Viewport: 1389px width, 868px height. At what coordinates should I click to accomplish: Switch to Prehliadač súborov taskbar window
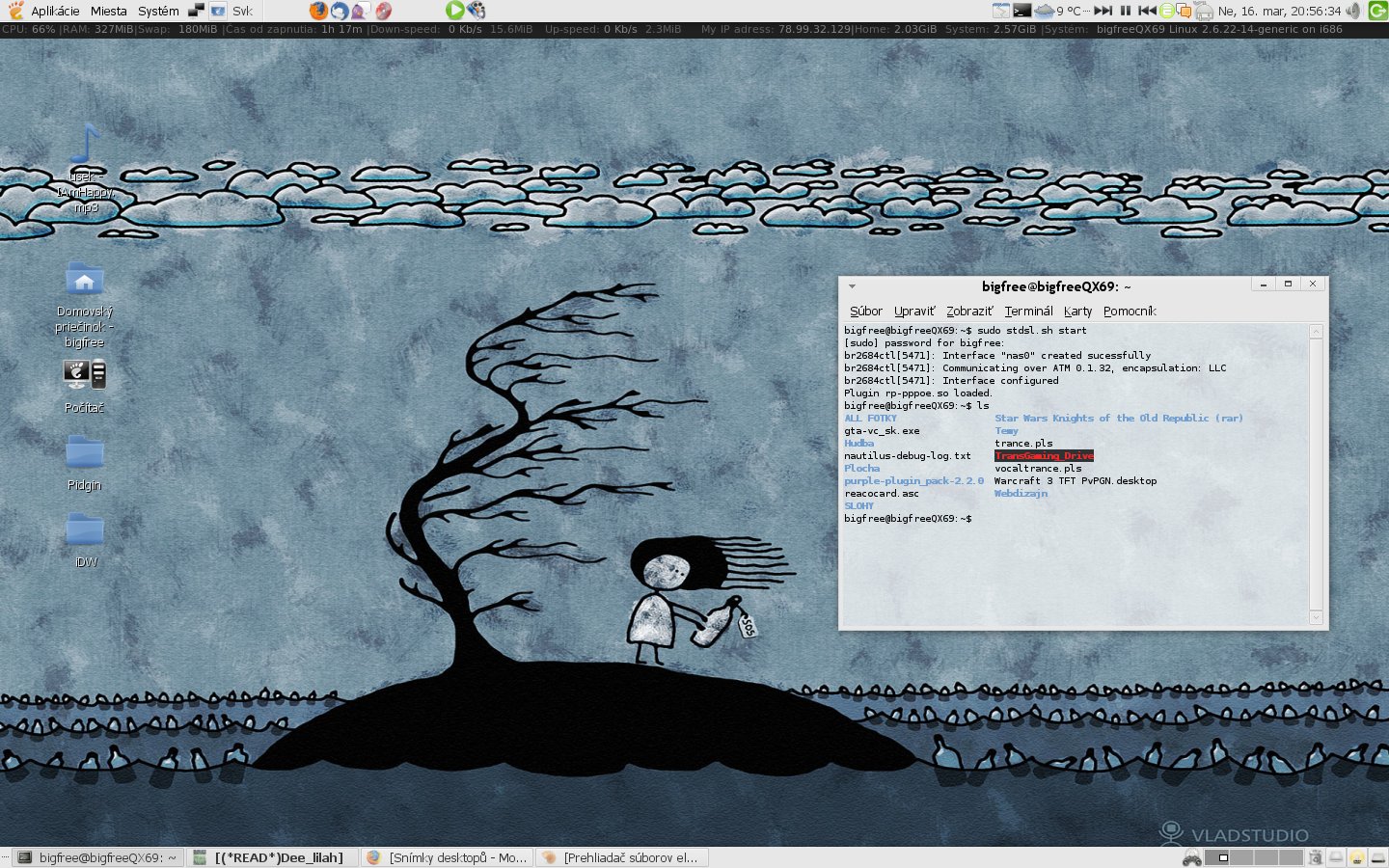[622, 857]
